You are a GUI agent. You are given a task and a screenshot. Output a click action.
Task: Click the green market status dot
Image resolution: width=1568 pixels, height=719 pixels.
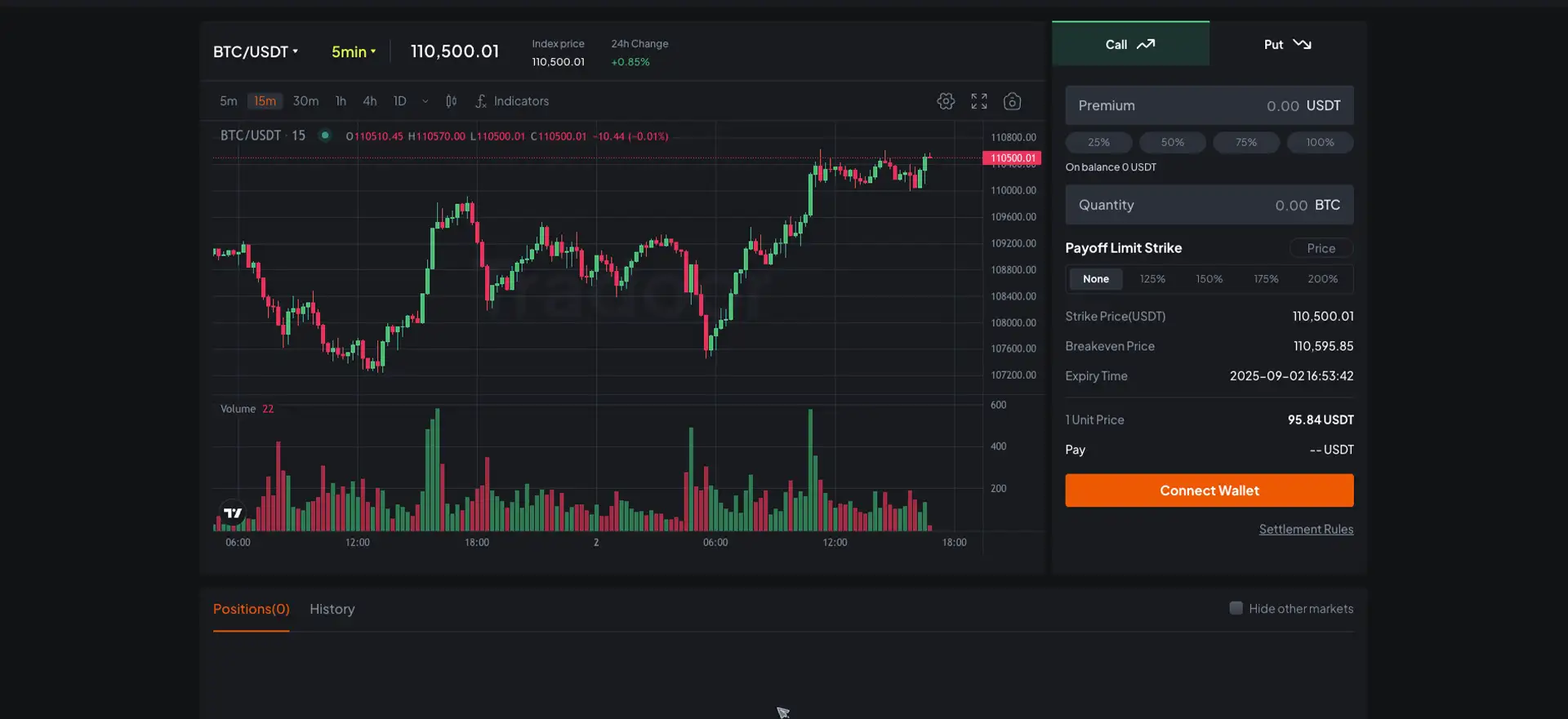325,135
